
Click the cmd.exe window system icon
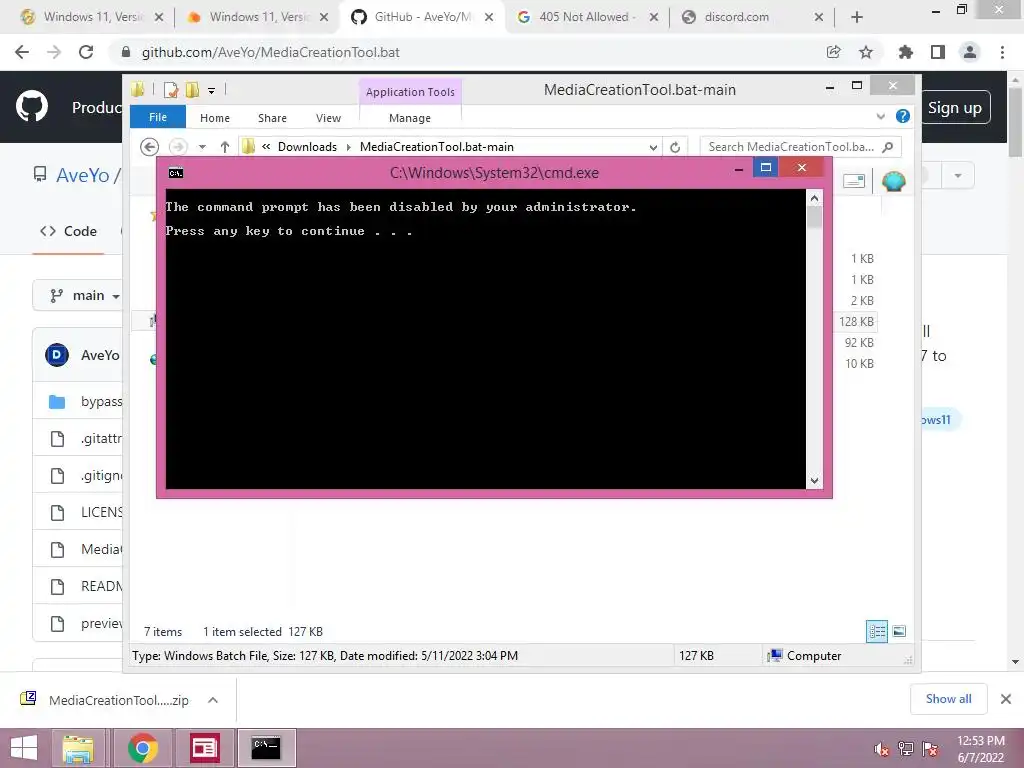pyautogui.click(x=176, y=173)
